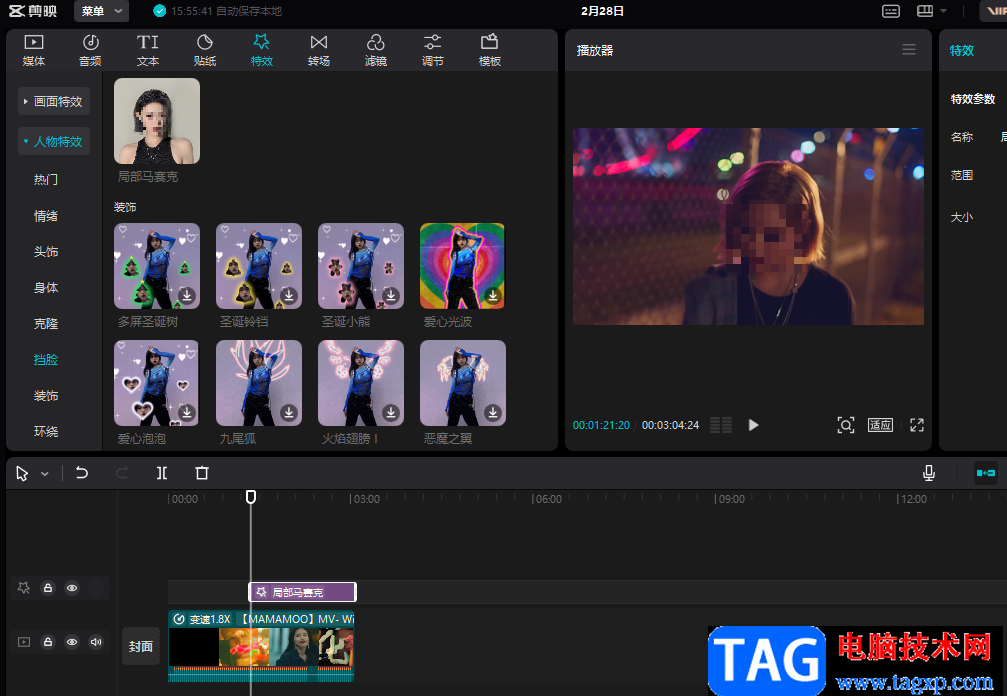Select the MAMAMOO video clip on timeline
This screenshot has width=1007, height=696.
(261, 646)
